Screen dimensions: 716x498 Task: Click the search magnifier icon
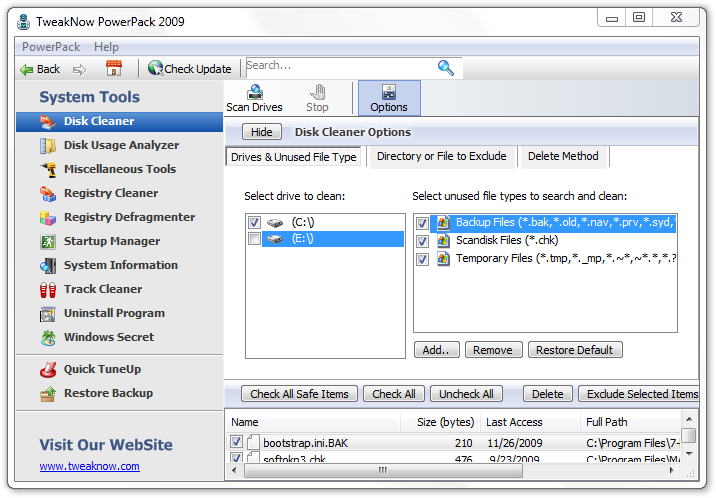tap(446, 68)
